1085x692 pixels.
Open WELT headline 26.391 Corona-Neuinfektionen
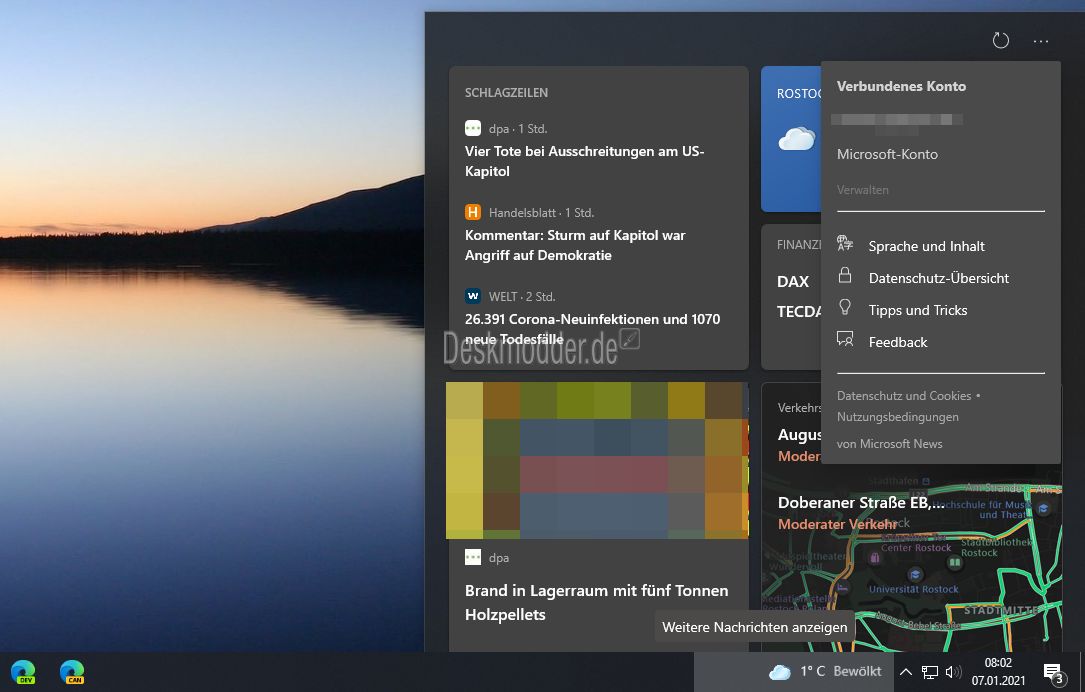tap(592, 329)
